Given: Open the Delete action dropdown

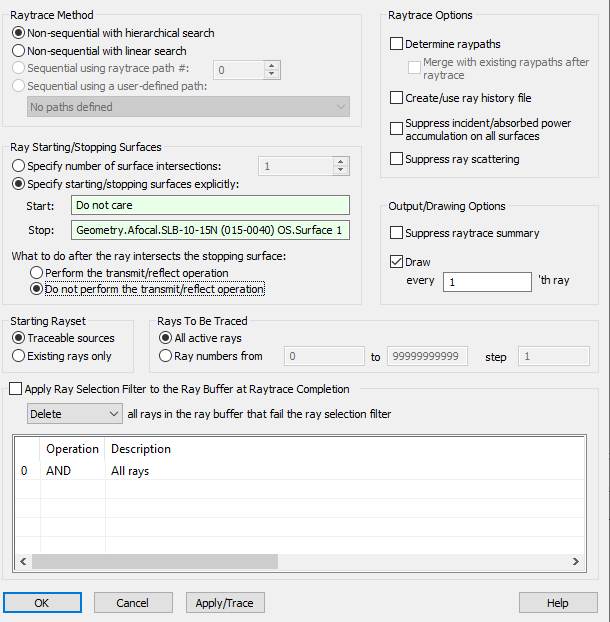Looking at the screenshot, I should [x=74, y=414].
